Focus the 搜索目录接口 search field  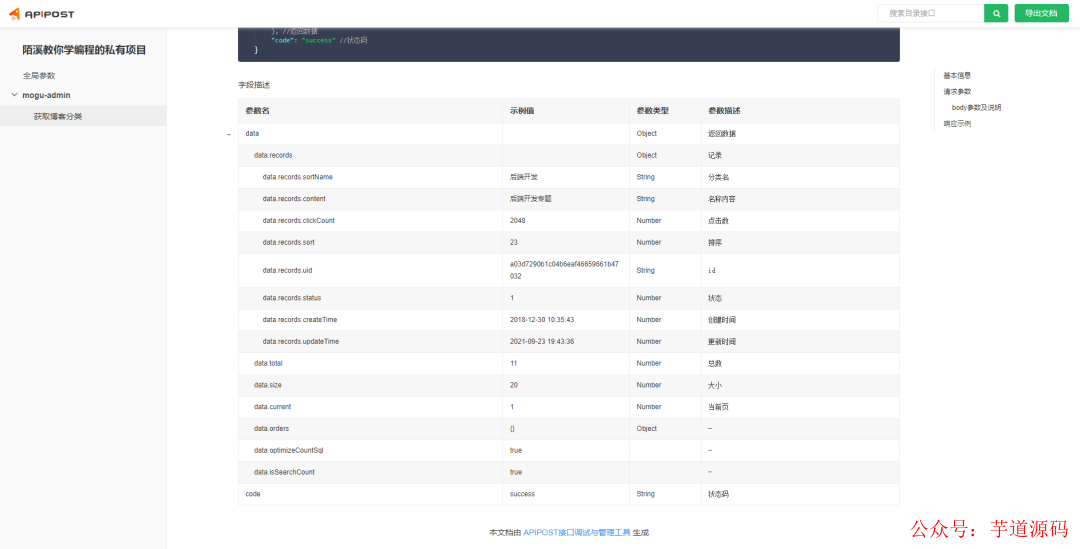click(931, 13)
